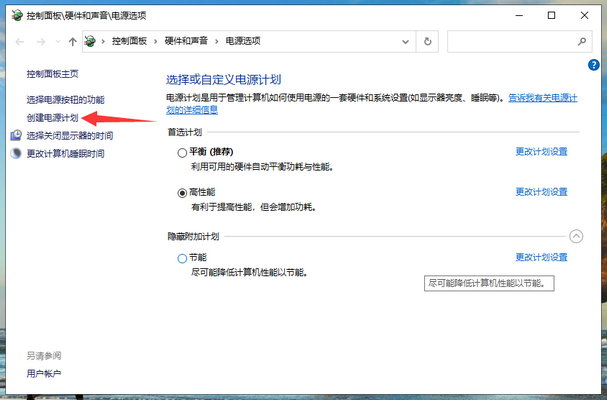Image resolution: width=607 pixels, height=400 pixels.
Task: Open 更改计算机睡眠时间 link
Action: [x=65, y=153]
